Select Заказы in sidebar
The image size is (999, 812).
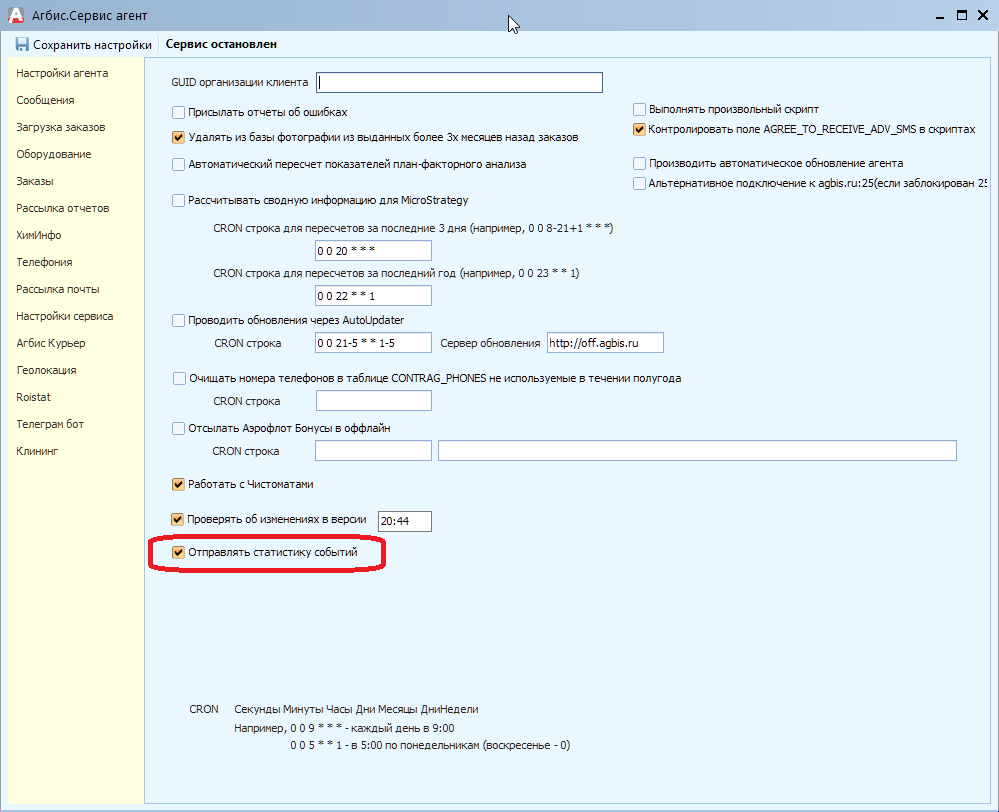click(x=35, y=181)
